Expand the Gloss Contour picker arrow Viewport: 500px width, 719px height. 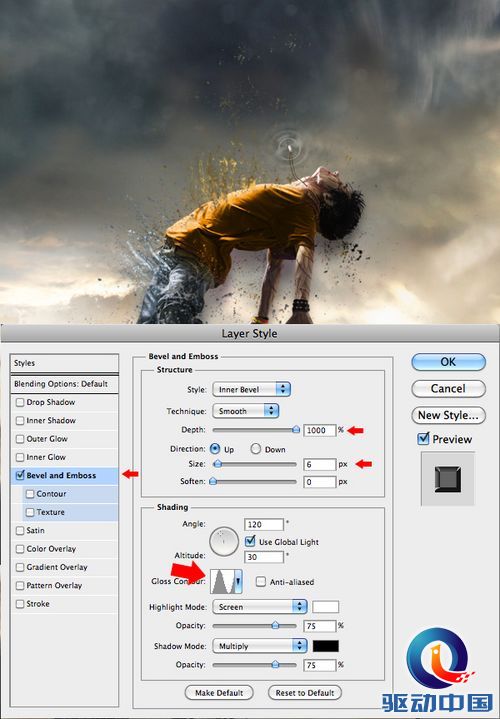click(x=238, y=581)
